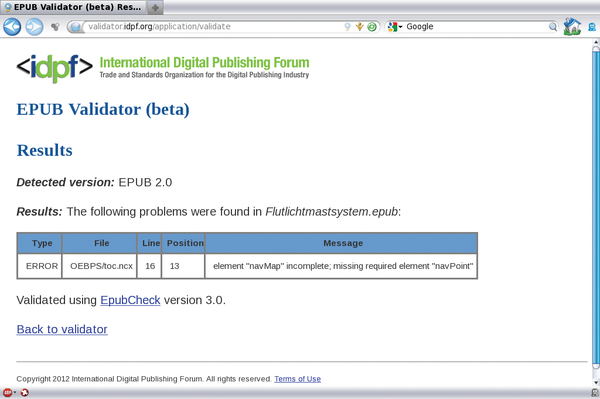Open the Home page icon
600x399 pixels.
(x=572, y=26)
